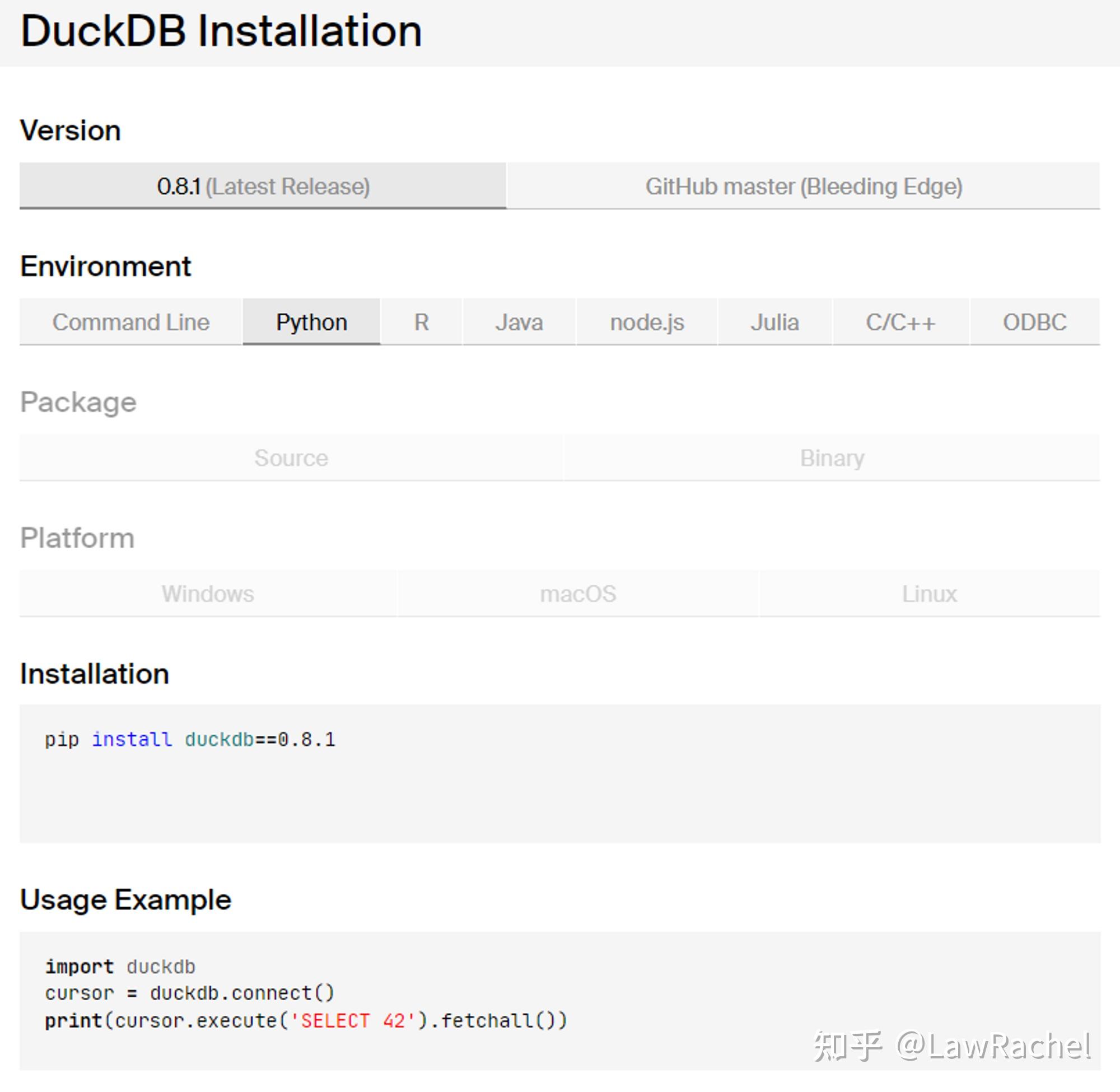
Task: Click the DuckDB Installation page title
Action: coord(221,31)
